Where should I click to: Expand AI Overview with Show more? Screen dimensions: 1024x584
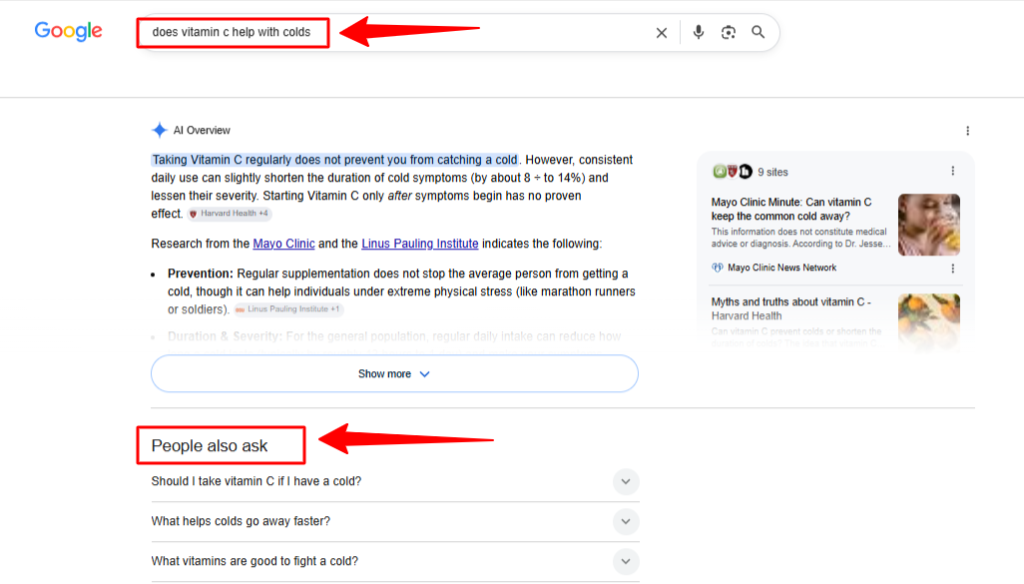(x=394, y=374)
